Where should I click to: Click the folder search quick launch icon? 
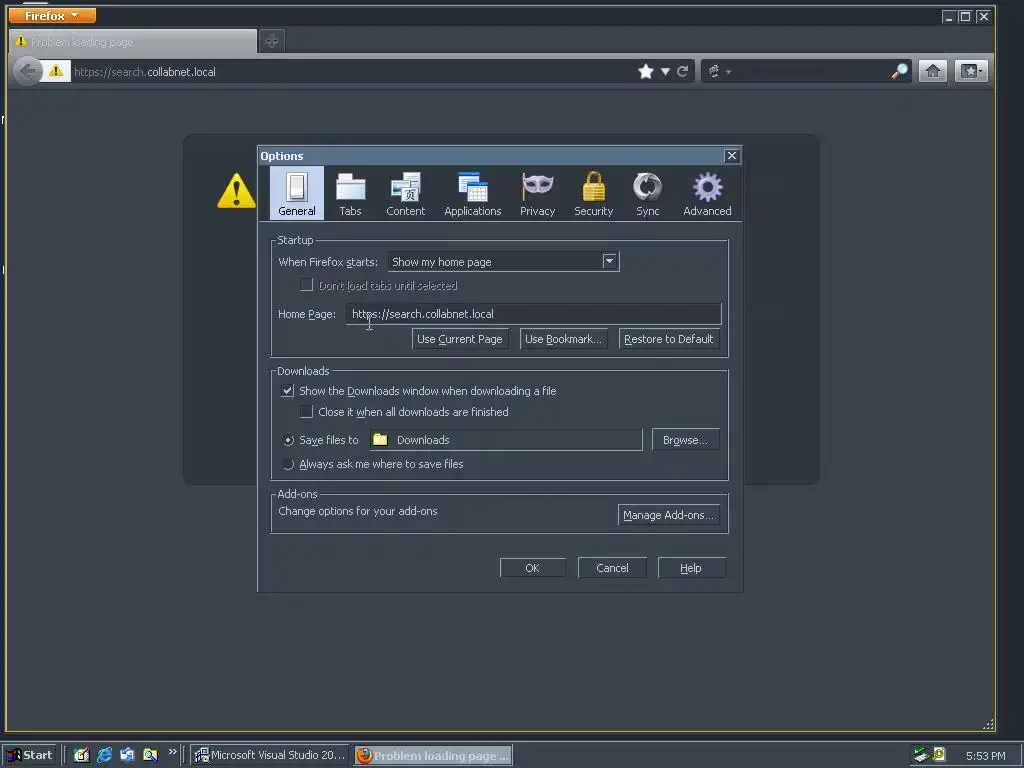click(x=150, y=755)
